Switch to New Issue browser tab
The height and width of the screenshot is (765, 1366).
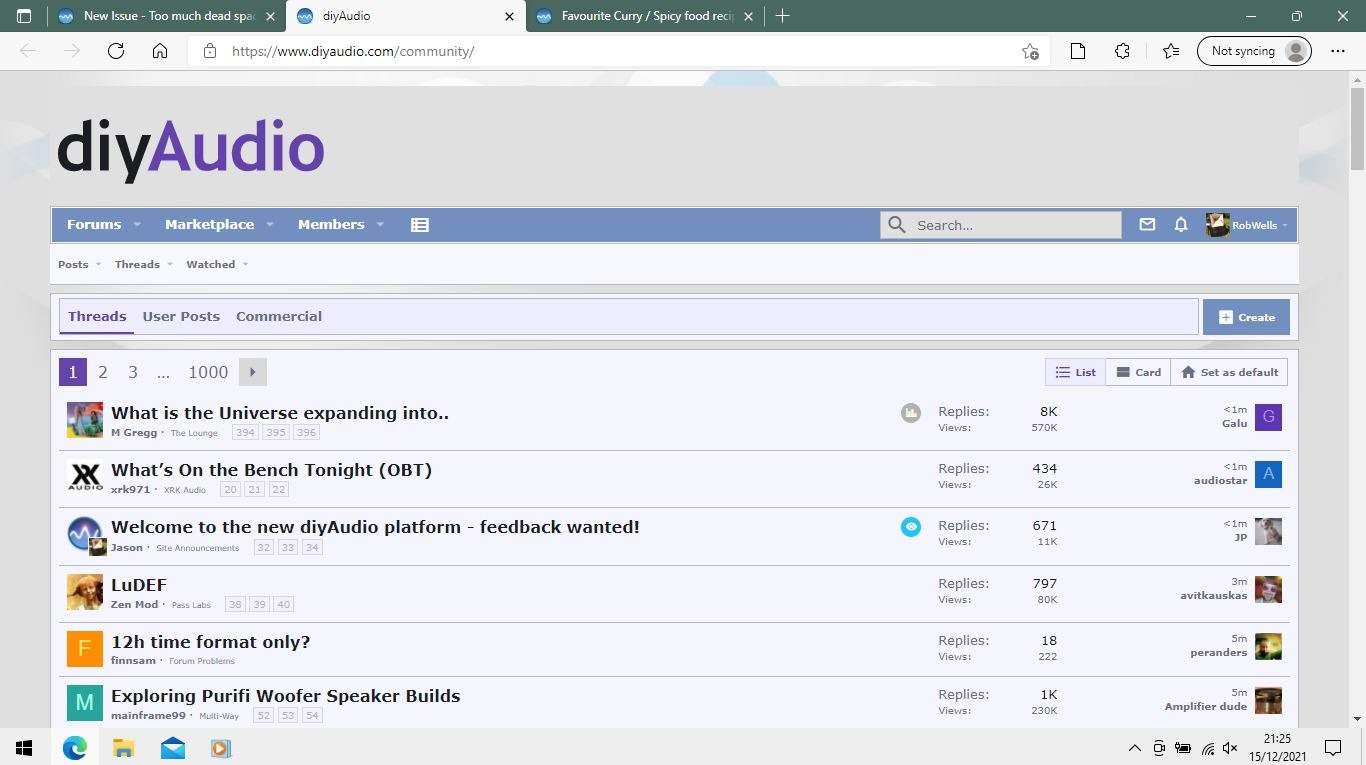167,16
